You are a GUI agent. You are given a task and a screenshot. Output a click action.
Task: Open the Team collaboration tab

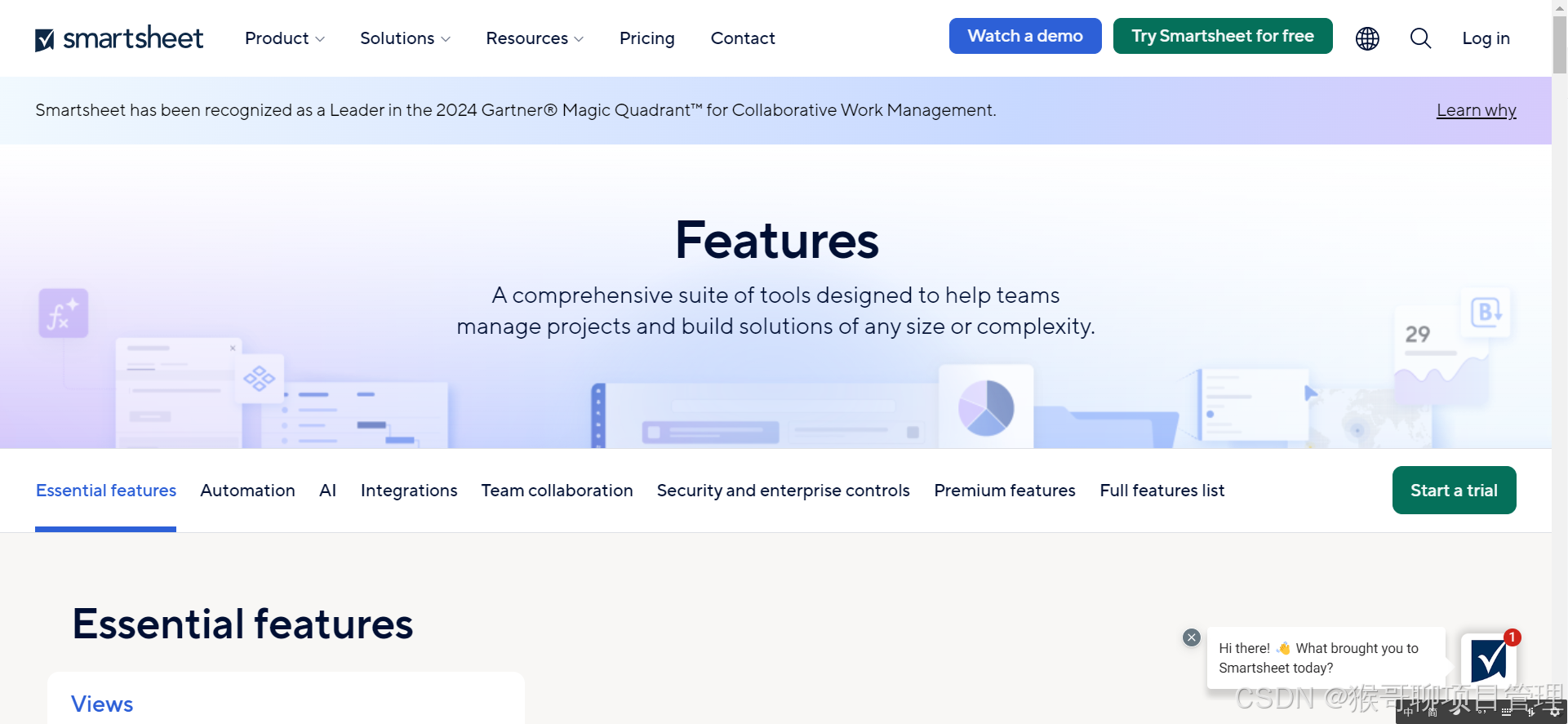(557, 491)
